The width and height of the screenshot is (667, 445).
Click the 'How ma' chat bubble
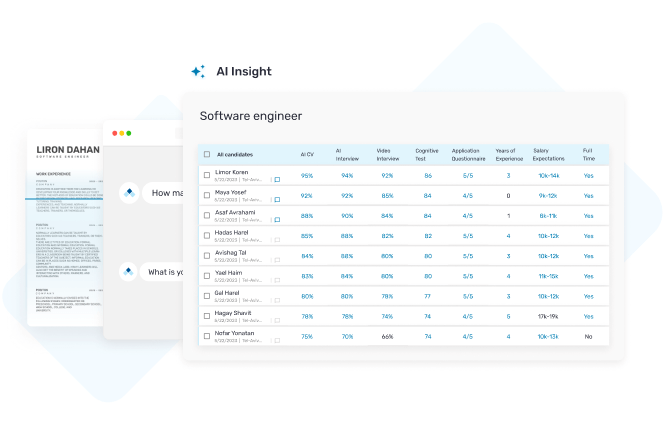(x=163, y=193)
